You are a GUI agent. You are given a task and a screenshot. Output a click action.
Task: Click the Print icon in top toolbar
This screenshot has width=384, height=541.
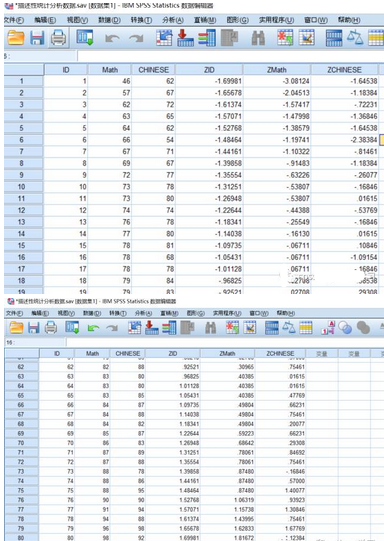click(59, 38)
